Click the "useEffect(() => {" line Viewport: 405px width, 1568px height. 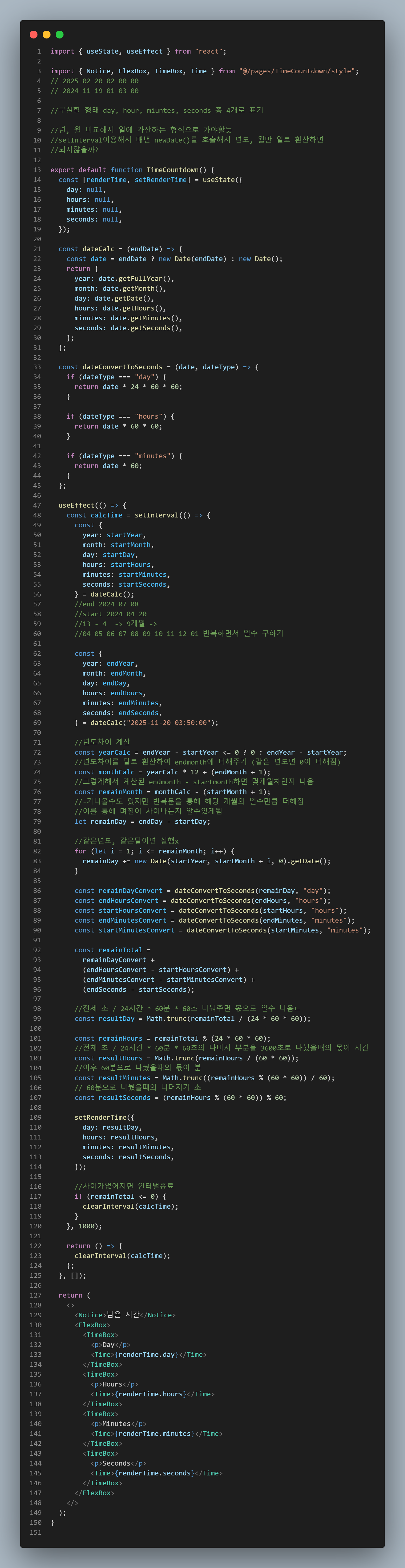[x=93, y=506]
